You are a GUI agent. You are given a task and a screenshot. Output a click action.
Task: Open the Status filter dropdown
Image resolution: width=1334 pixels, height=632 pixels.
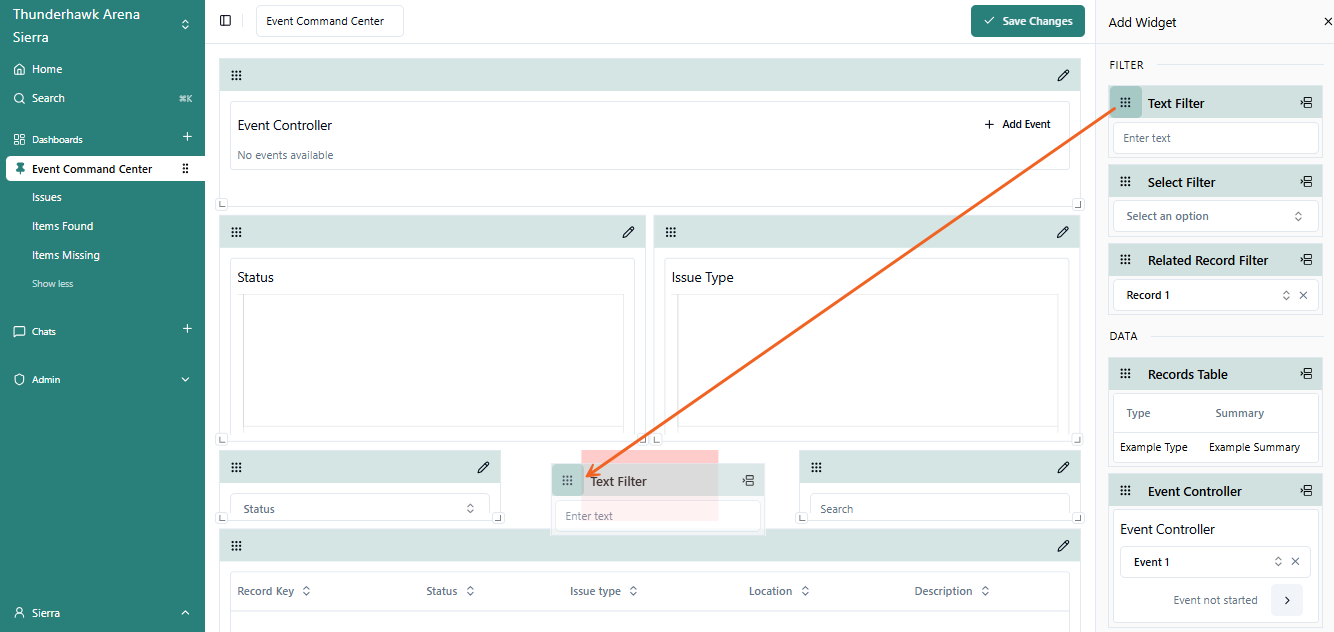tap(359, 509)
